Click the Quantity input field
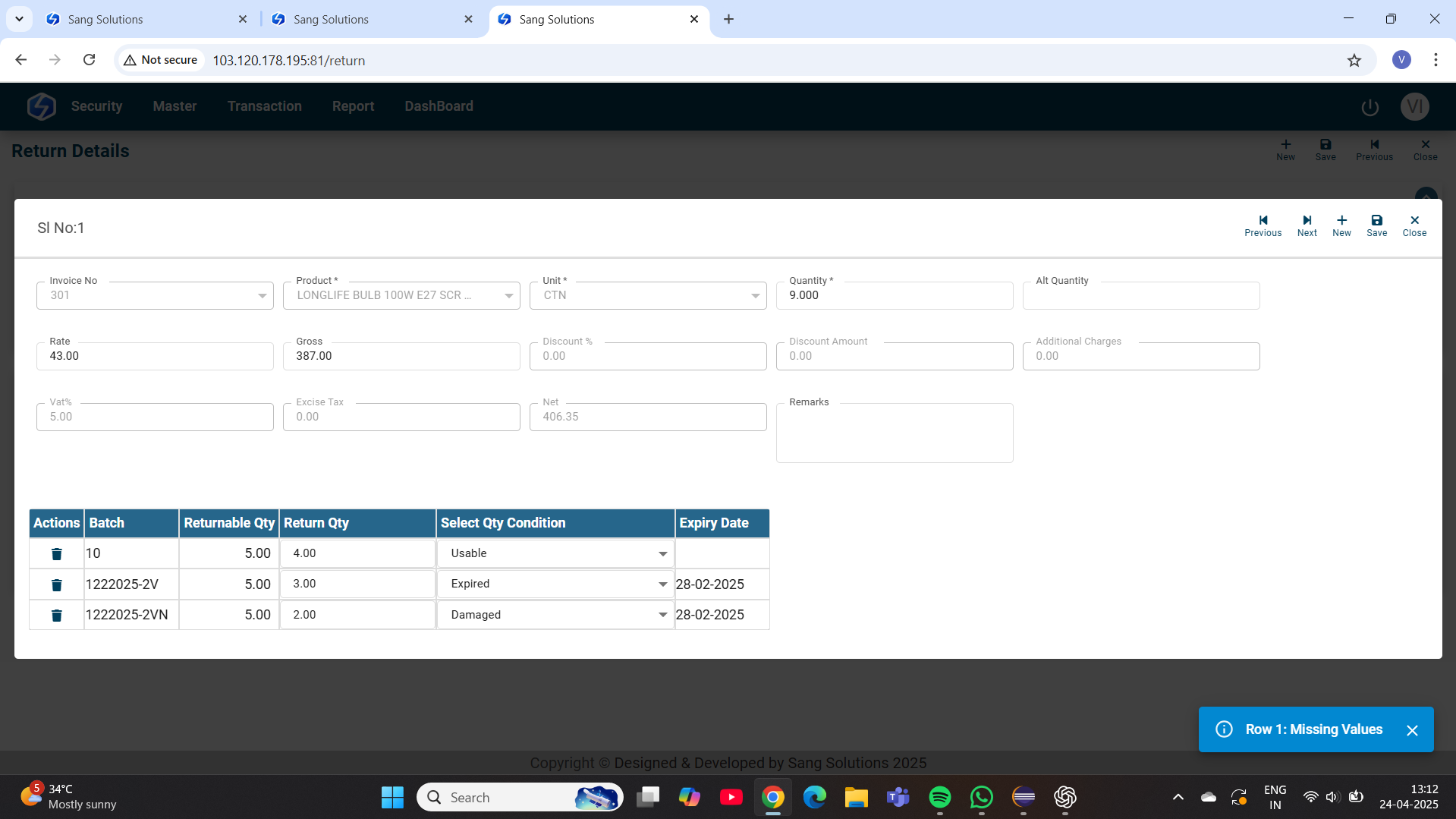The image size is (1456, 819). click(894, 296)
